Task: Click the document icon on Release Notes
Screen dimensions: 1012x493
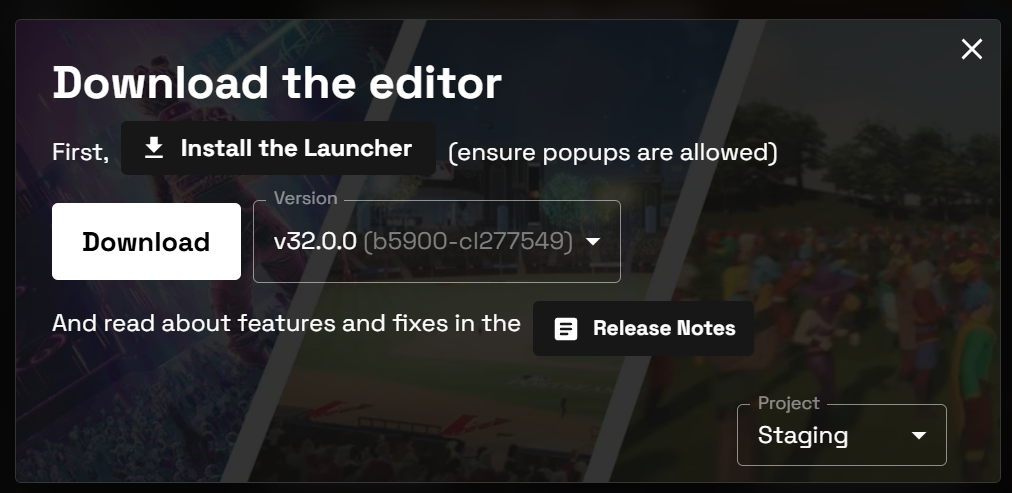Action: click(x=566, y=328)
